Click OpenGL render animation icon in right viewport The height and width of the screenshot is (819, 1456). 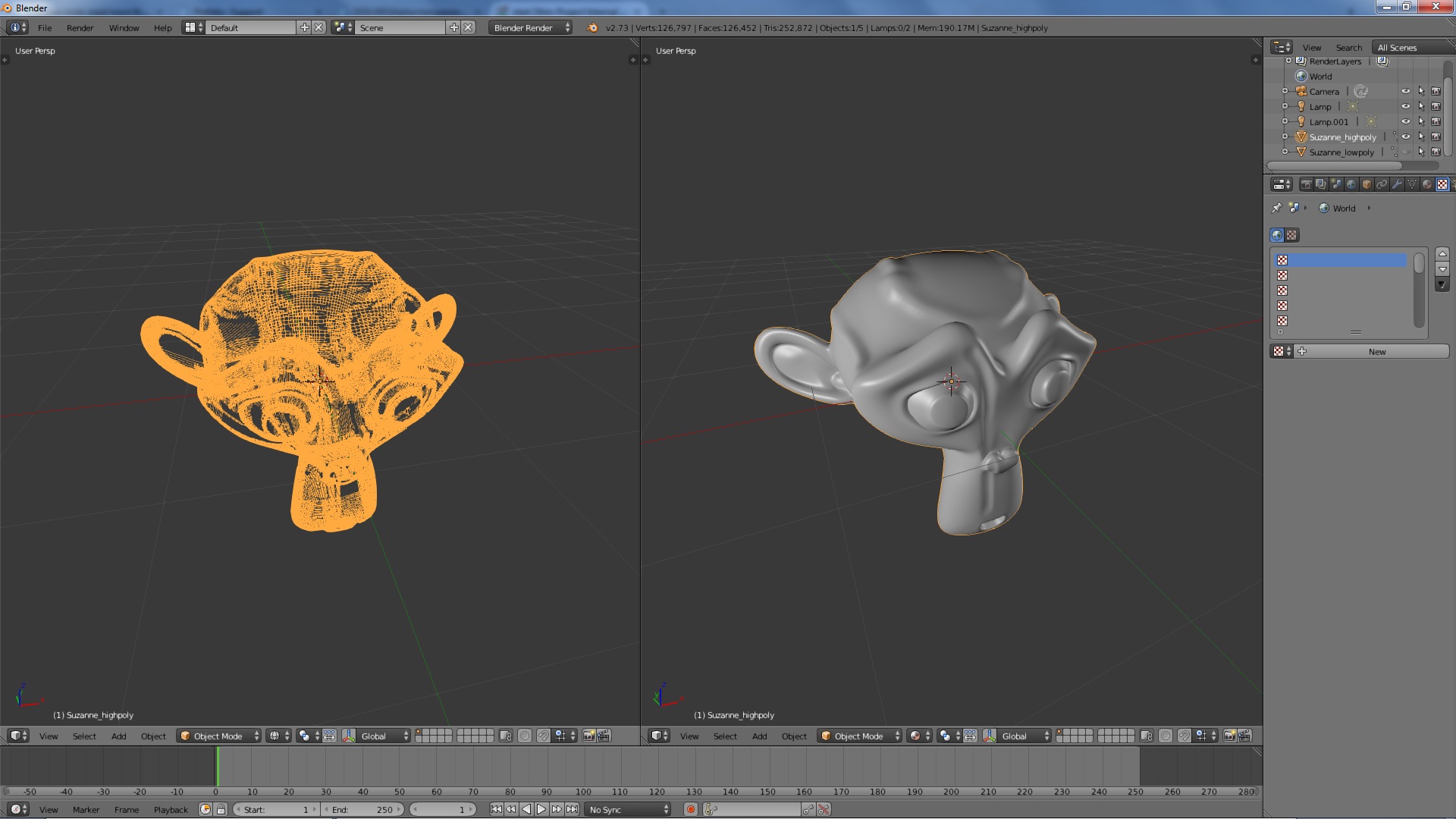(1244, 736)
